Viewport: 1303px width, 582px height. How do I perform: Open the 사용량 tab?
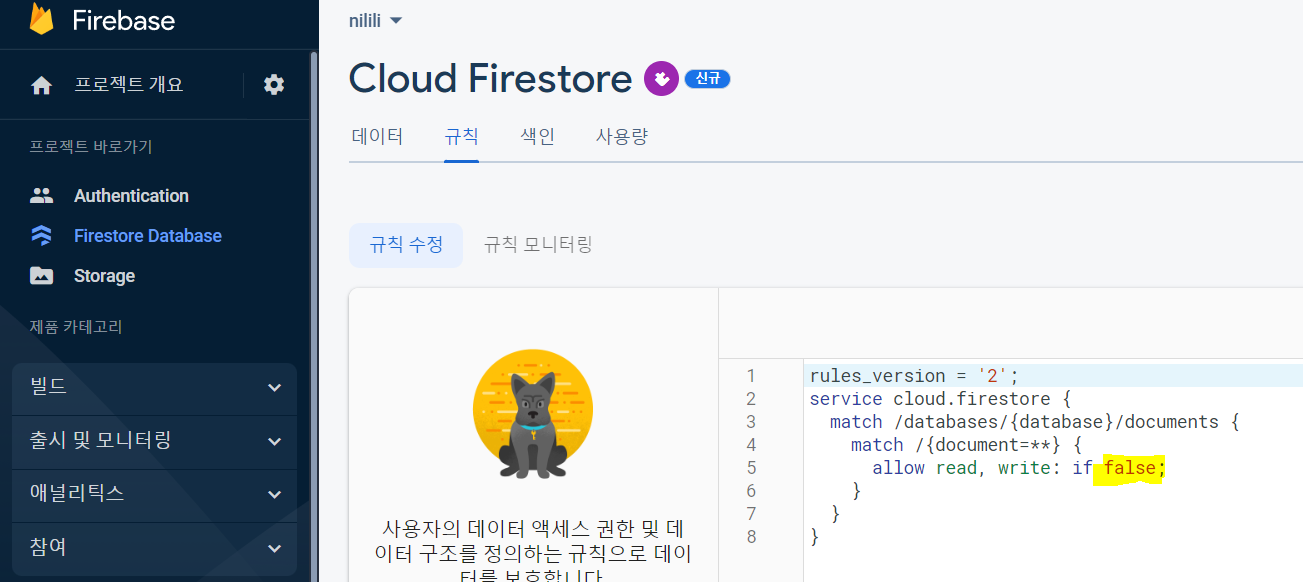[622, 137]
